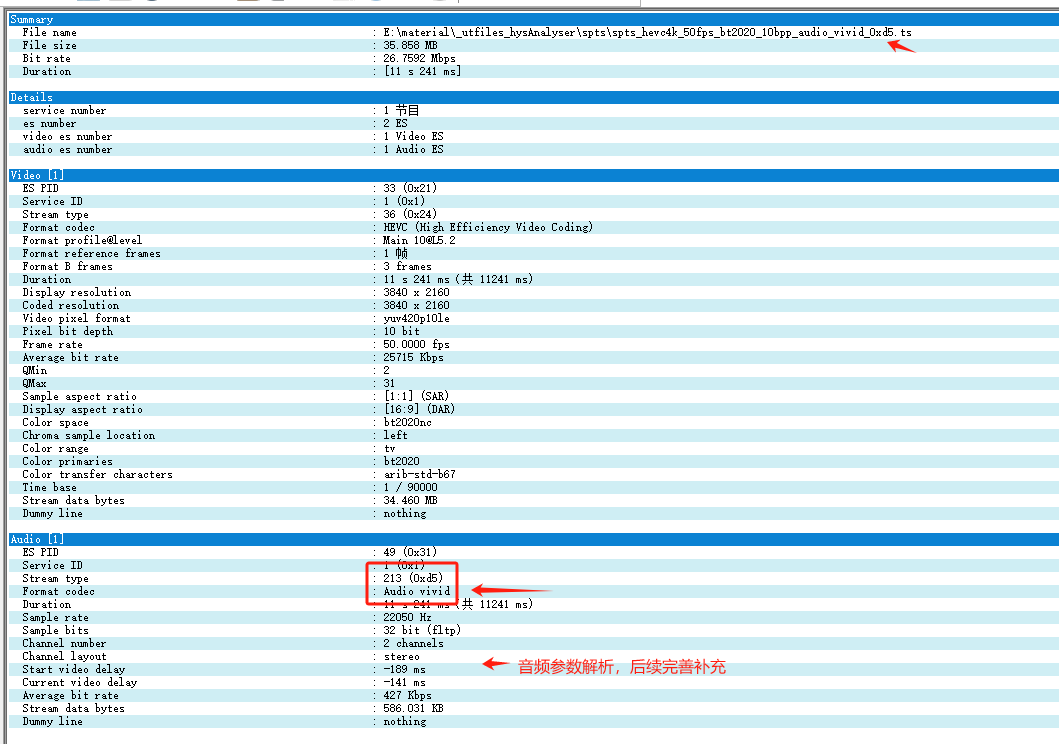Select the "stereo" channel layout value
The height and width of the screenshot is (744, 1059).
pos(401,657)
